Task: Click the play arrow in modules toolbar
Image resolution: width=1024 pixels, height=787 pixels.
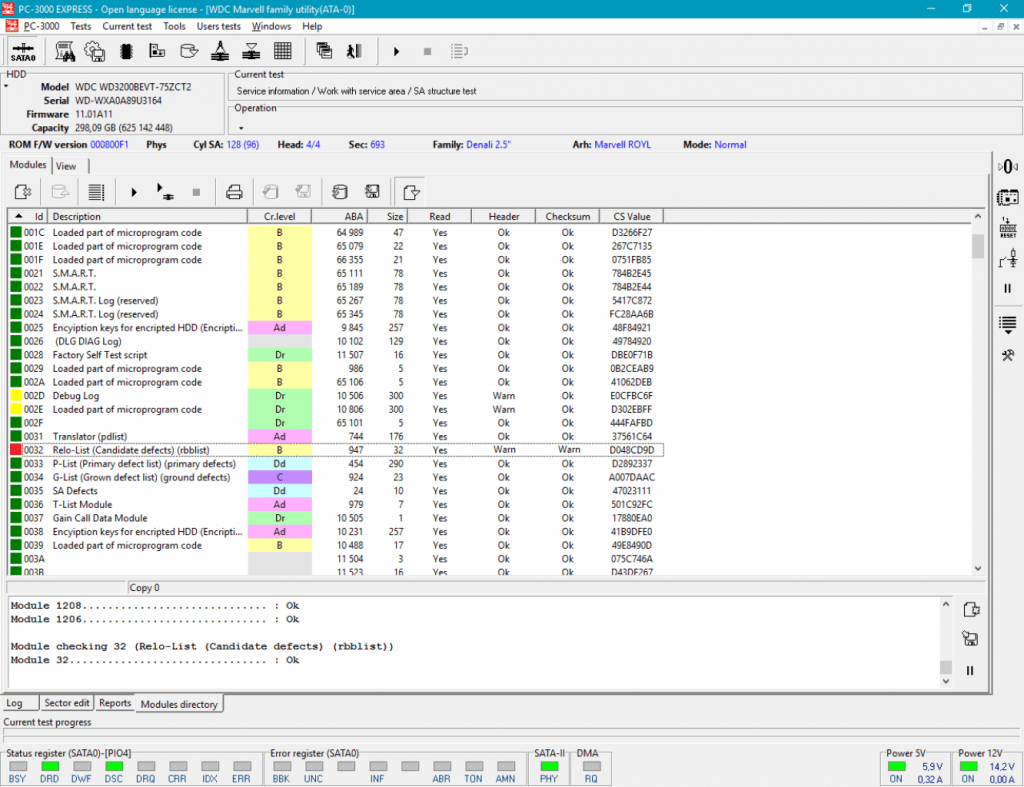Action: click(134, 191)
